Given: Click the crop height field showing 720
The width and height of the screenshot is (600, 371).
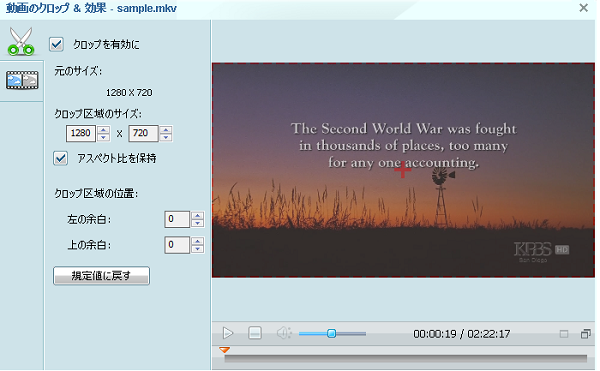Looking at the screenshot, I should point(143,133).
